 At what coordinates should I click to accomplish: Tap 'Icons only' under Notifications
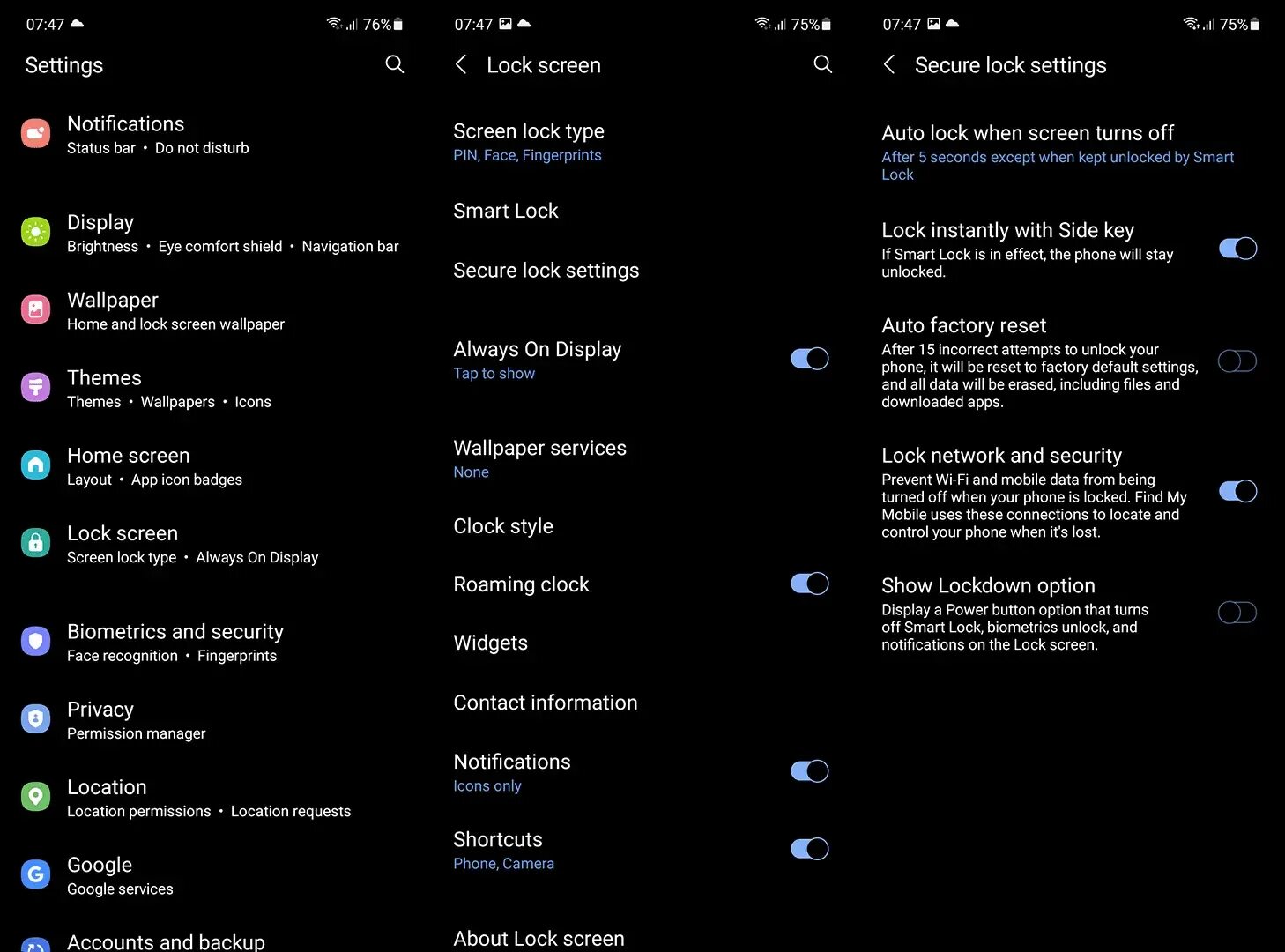click(487, 786)
